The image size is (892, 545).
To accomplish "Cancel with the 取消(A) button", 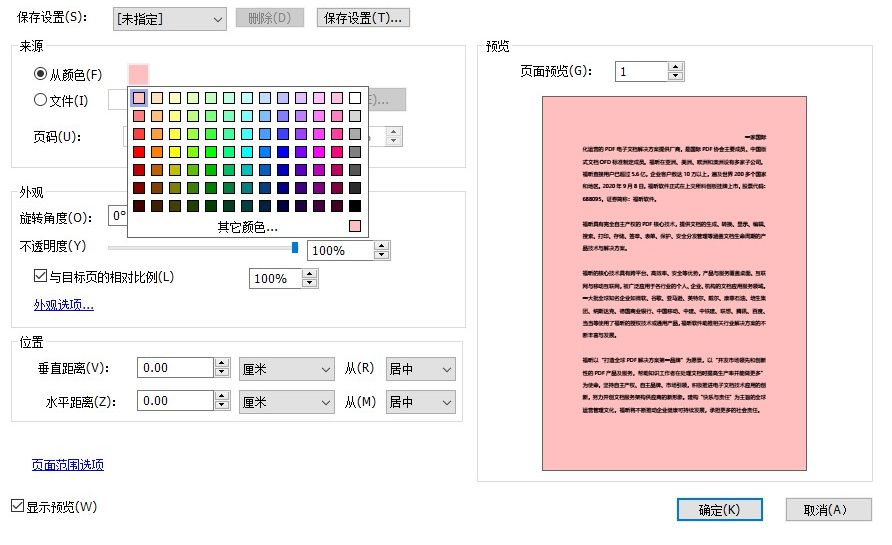I will tap(828, 510).
